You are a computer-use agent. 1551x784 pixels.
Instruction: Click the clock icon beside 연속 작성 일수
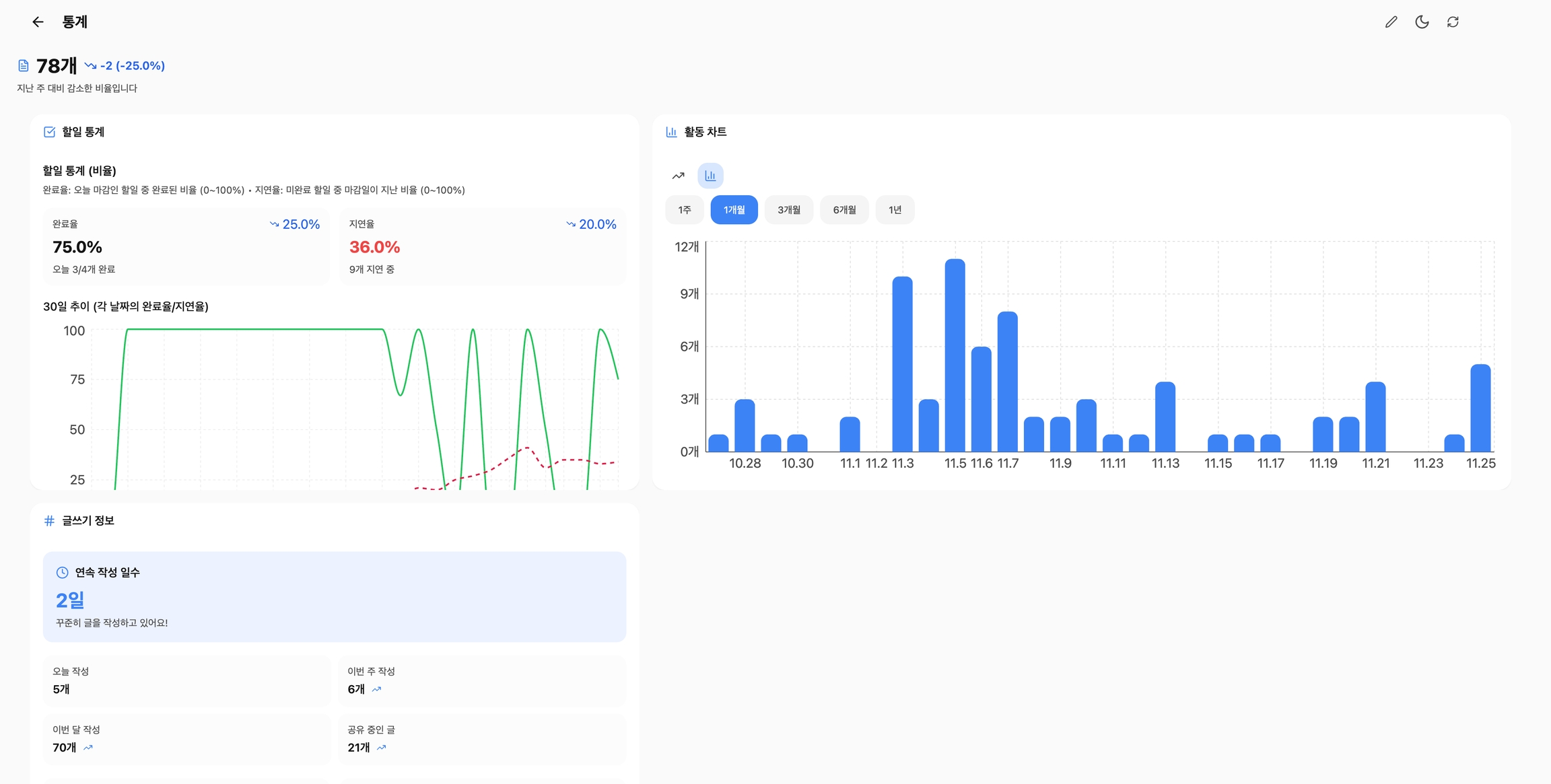62,573
